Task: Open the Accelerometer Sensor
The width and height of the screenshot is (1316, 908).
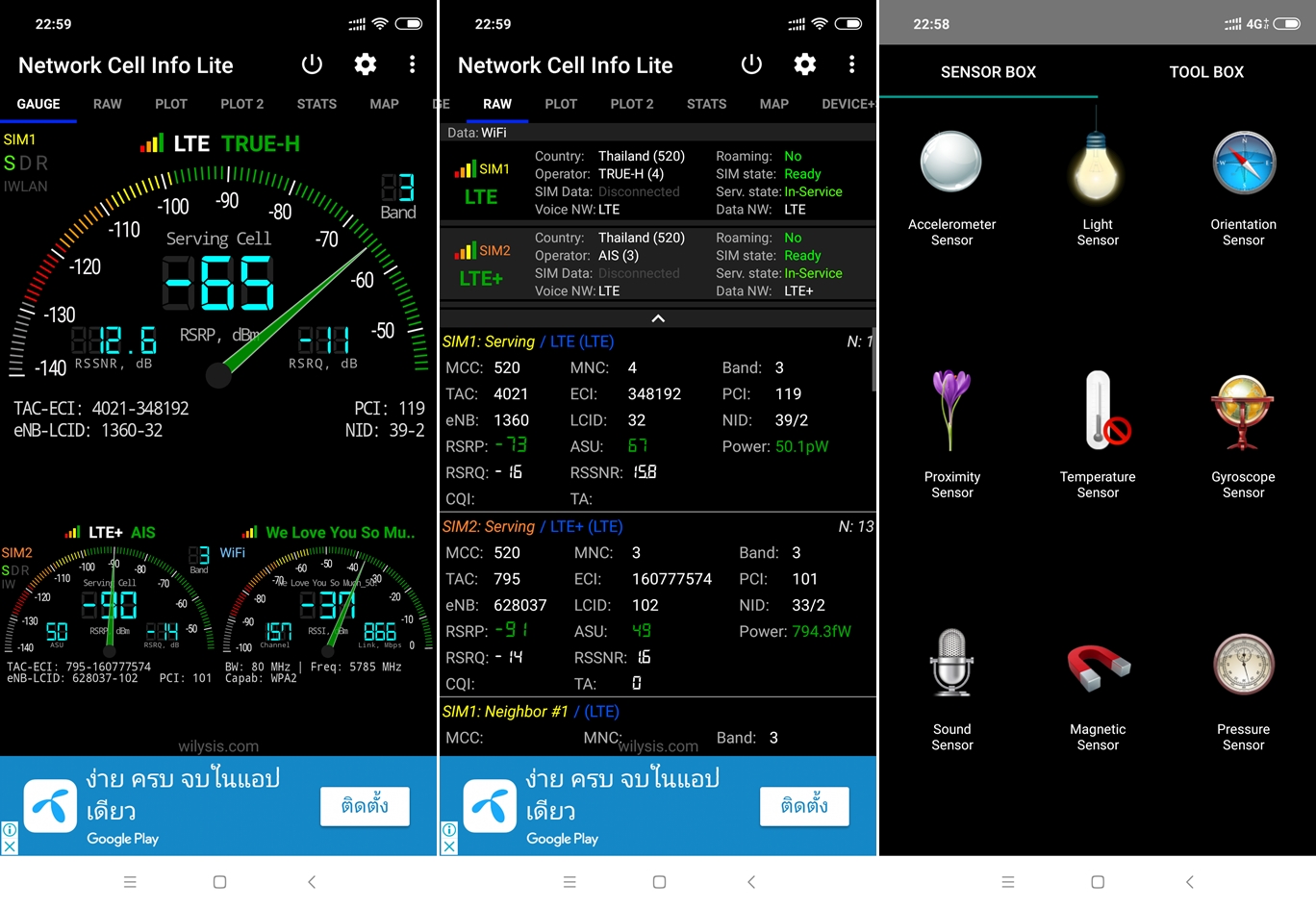Action: tap(951, 163)
